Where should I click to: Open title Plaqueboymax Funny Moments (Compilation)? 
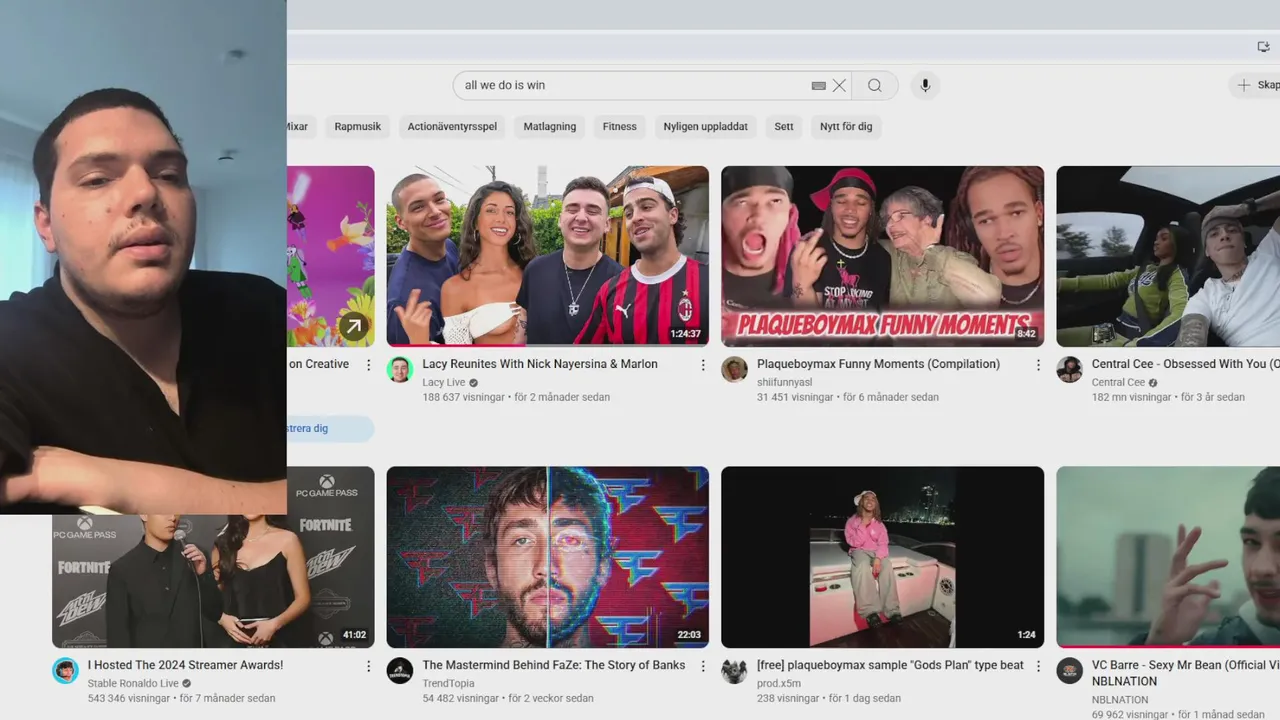[878, 364]
